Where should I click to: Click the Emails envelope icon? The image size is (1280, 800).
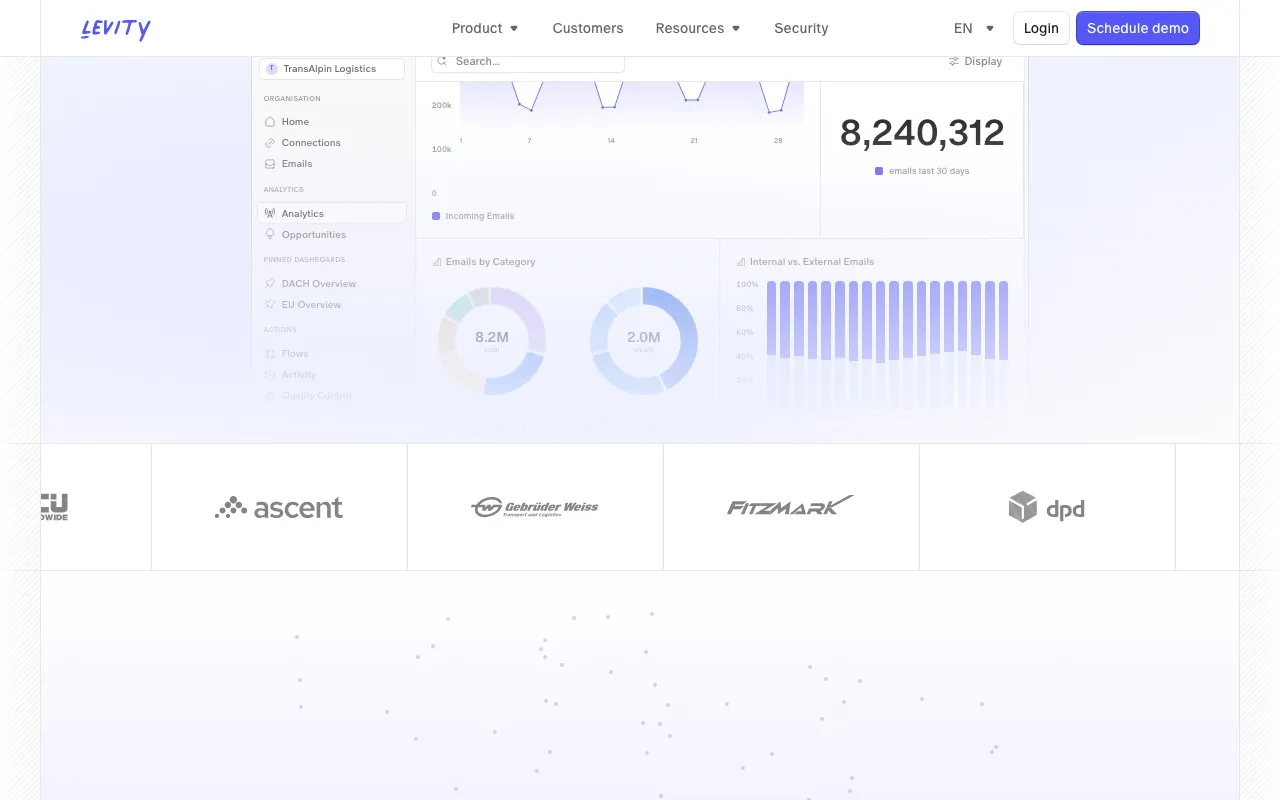(x=270, y=163)
